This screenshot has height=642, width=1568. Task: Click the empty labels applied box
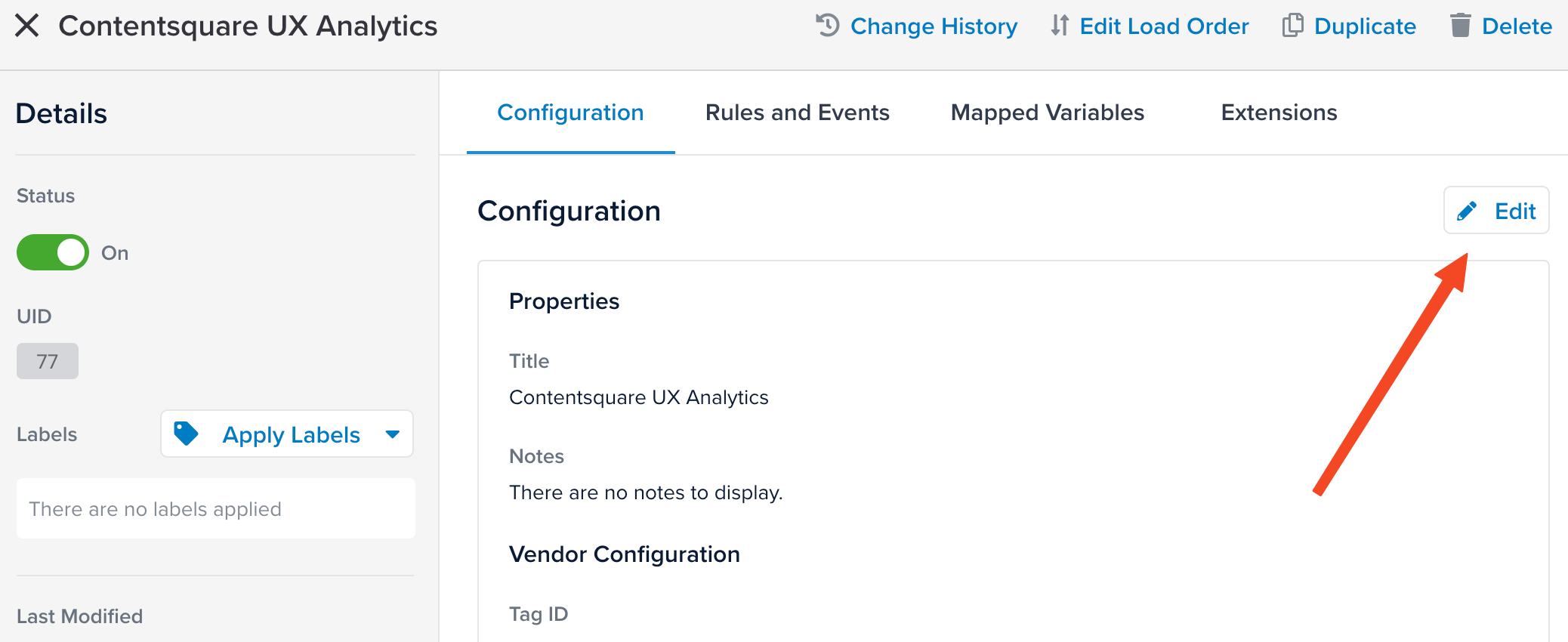pyautogui.click(x=216, y=508)
